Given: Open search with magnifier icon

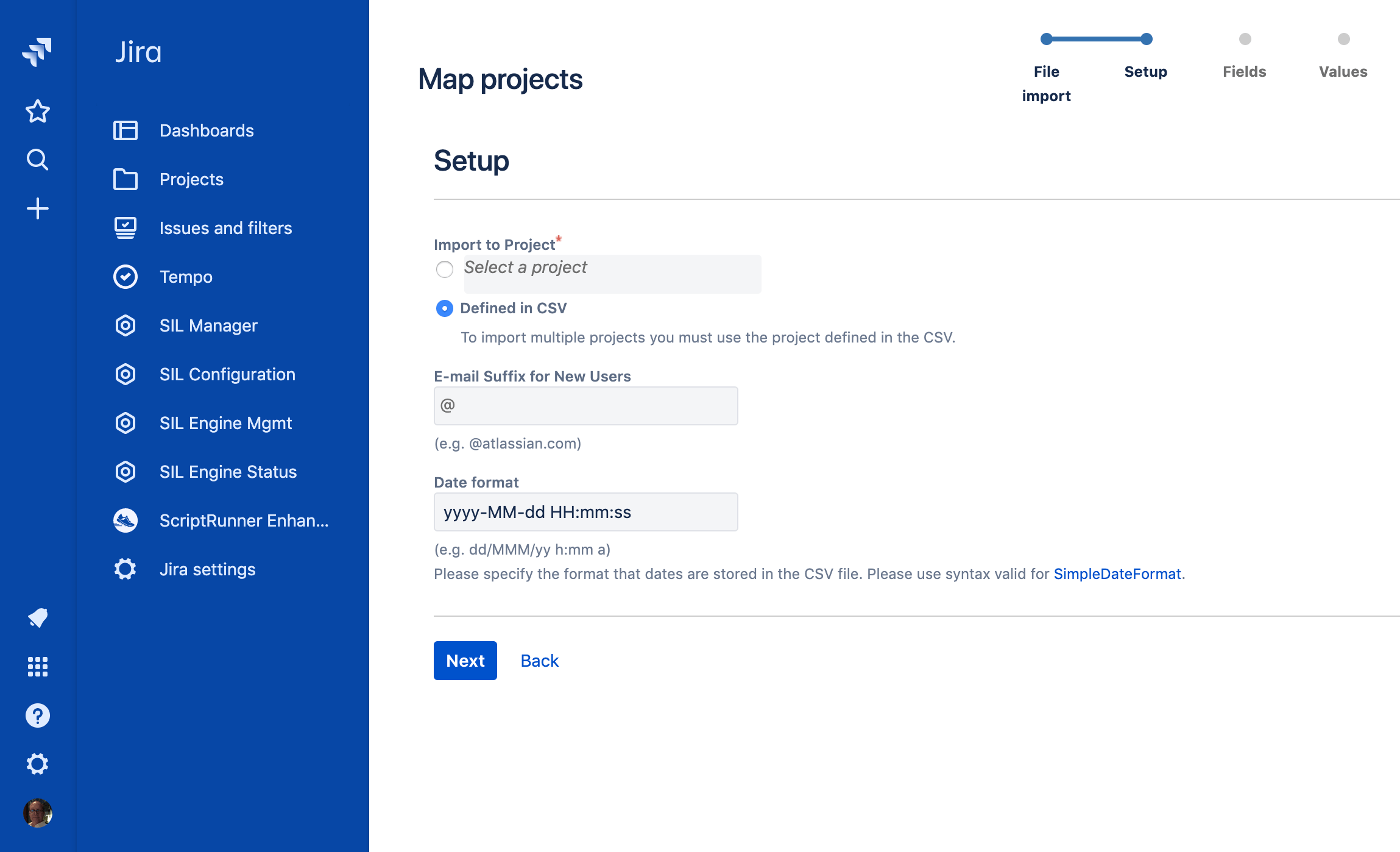Looking at the screenshot, I should (x=37, y=160).
